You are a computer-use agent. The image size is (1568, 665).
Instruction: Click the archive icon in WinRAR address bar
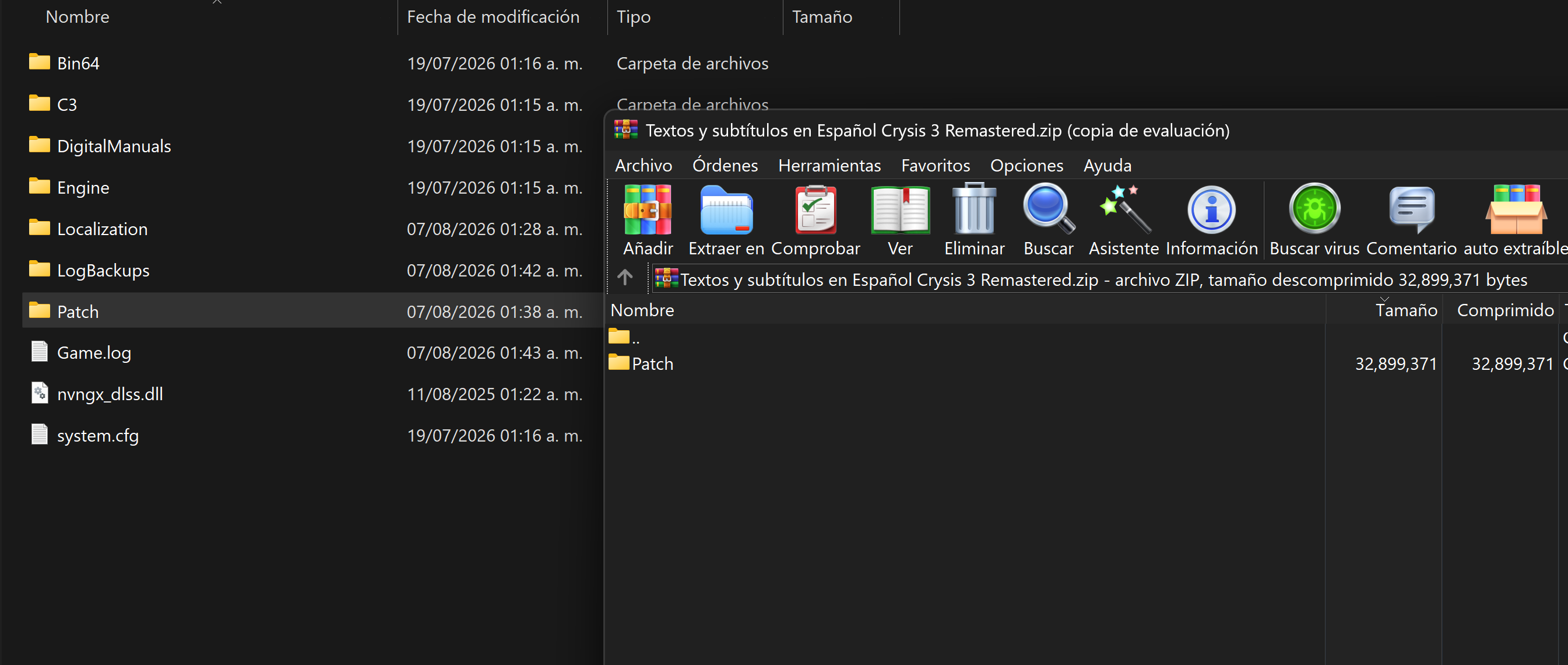pyautogui.click(x=666, y=278)
